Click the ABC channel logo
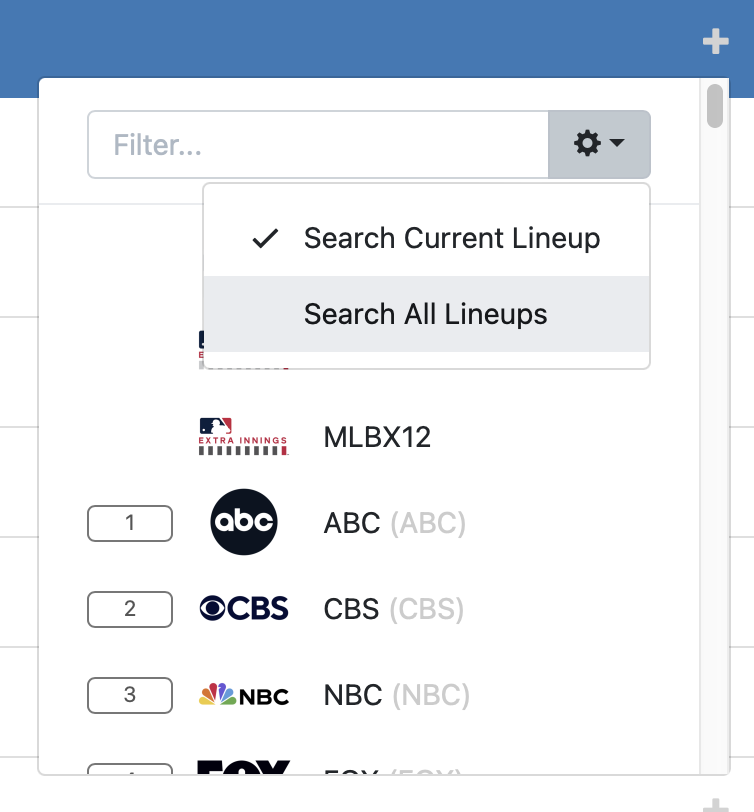Screen dimensions: 754x812 243,522
